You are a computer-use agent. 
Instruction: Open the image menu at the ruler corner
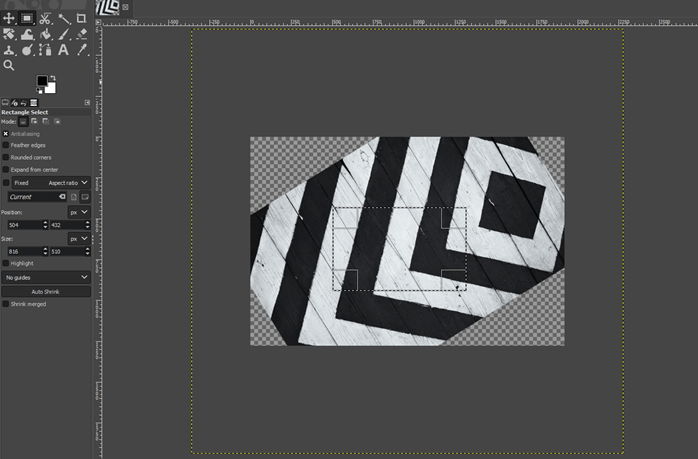pos(99,22)
